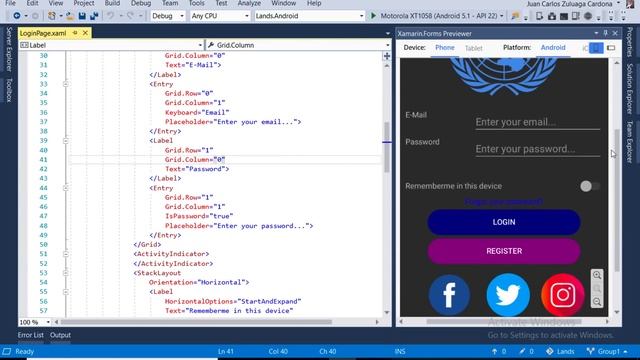The width and height of the screenshot is (640, 360).
Task: Click the split editor plus icon
Action: (387, 56)
